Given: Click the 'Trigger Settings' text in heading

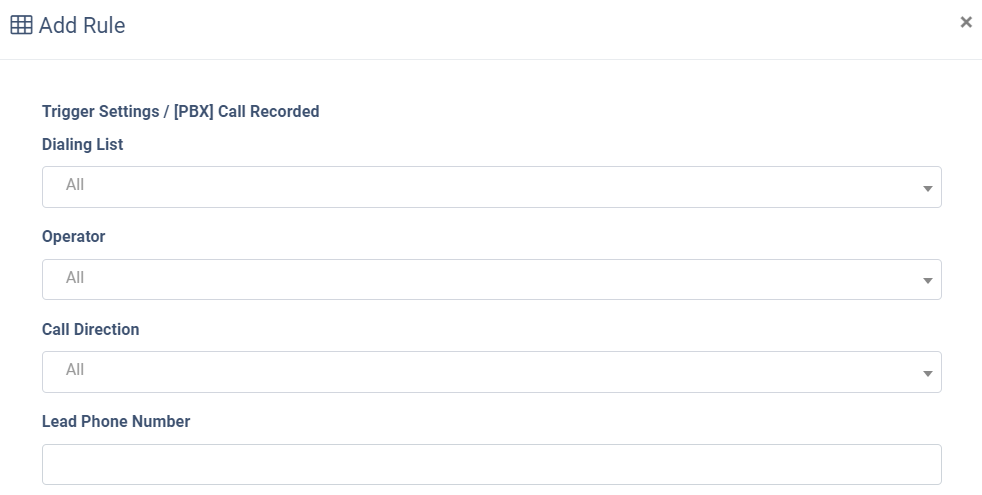Looking at the screenshot, I should pyautogui.click(x=101, y=112).
